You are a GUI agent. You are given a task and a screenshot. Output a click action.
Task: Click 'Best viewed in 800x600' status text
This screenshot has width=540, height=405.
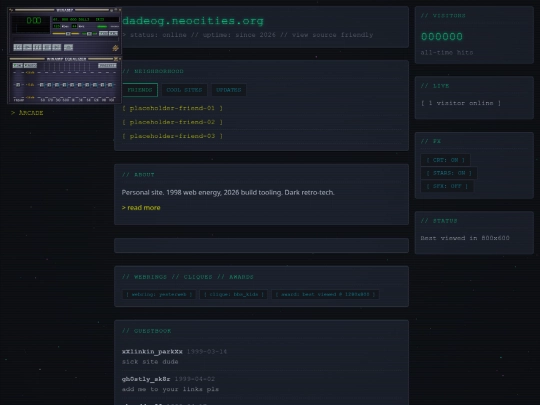(x=465, y=238)
